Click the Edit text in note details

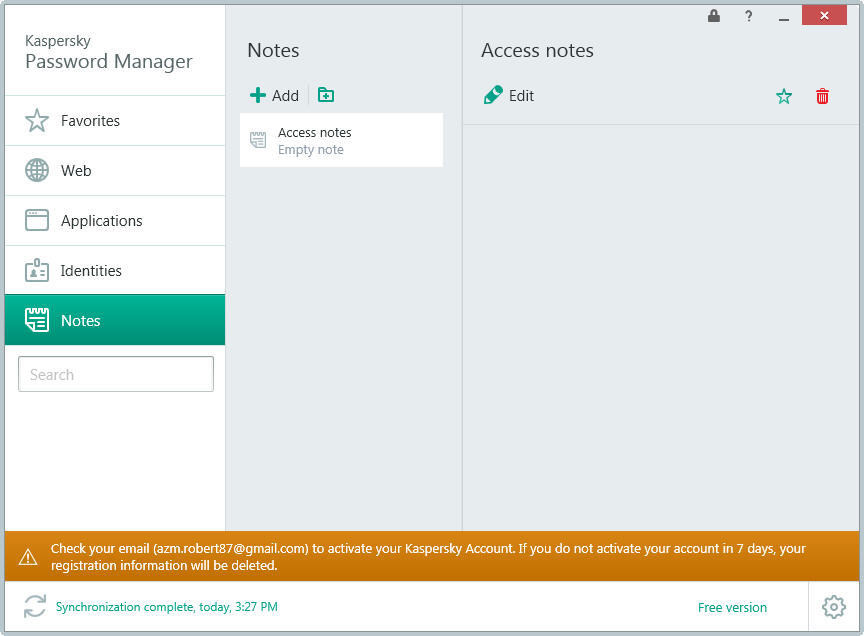(521, 96)
